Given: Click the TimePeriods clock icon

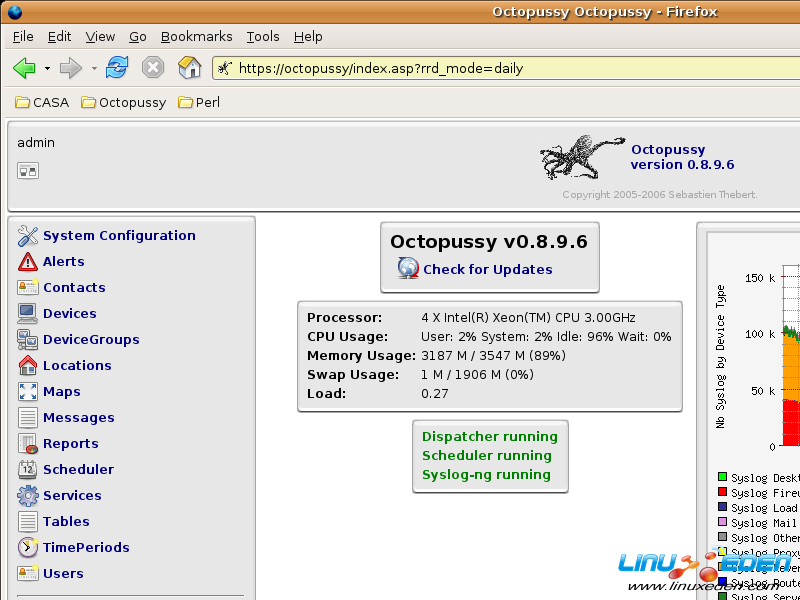Looking at the screenshot, I should [x=27, y=548].
